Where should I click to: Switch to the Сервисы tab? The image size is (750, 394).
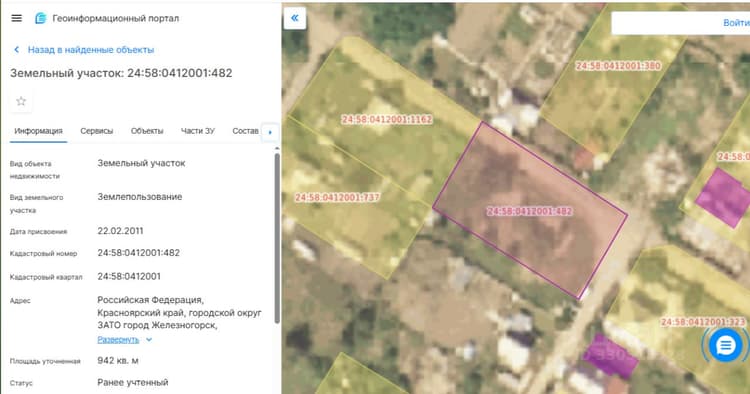(97, 131)
